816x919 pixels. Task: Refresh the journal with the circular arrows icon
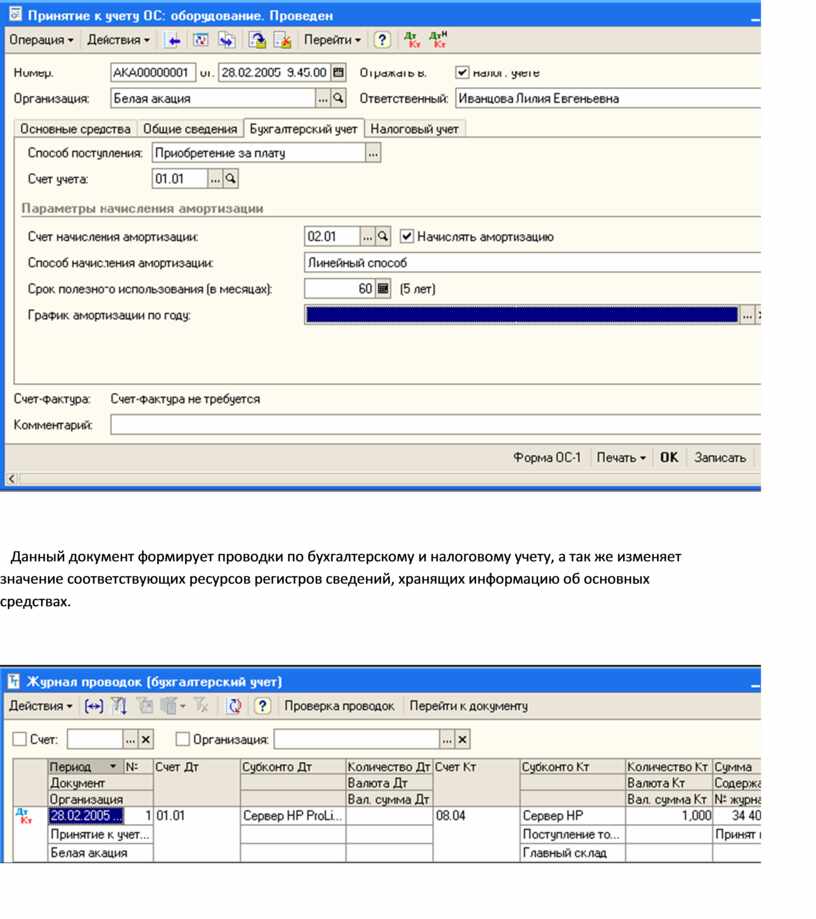[234, 706]
